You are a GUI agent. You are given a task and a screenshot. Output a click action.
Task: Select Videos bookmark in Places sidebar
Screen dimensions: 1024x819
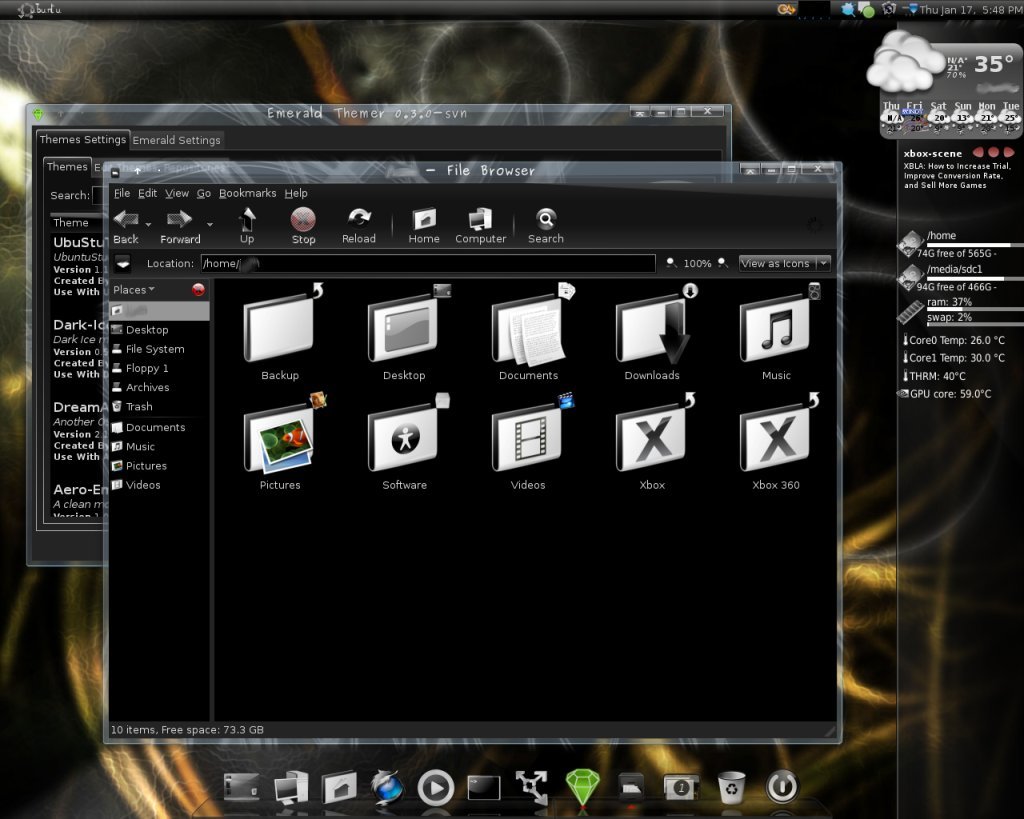(159, 485)
